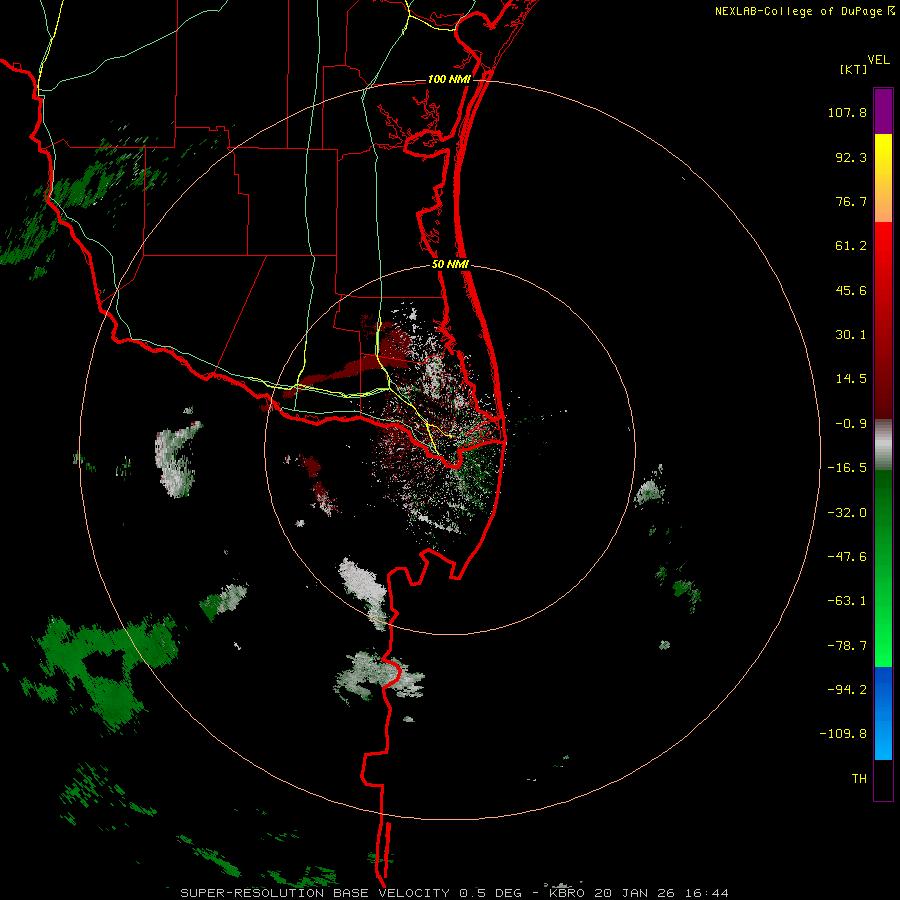Viewport: 900px width, 900px height.
Task: Click the 92.3 velocity scale label
Action: (x=851, y=157)
